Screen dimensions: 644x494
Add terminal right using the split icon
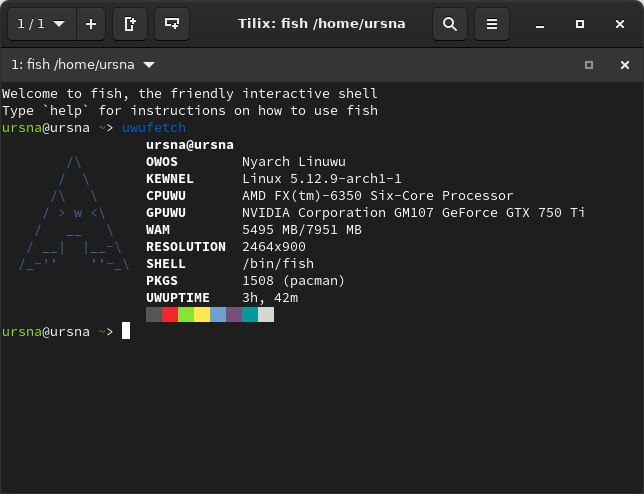point(130,24)
